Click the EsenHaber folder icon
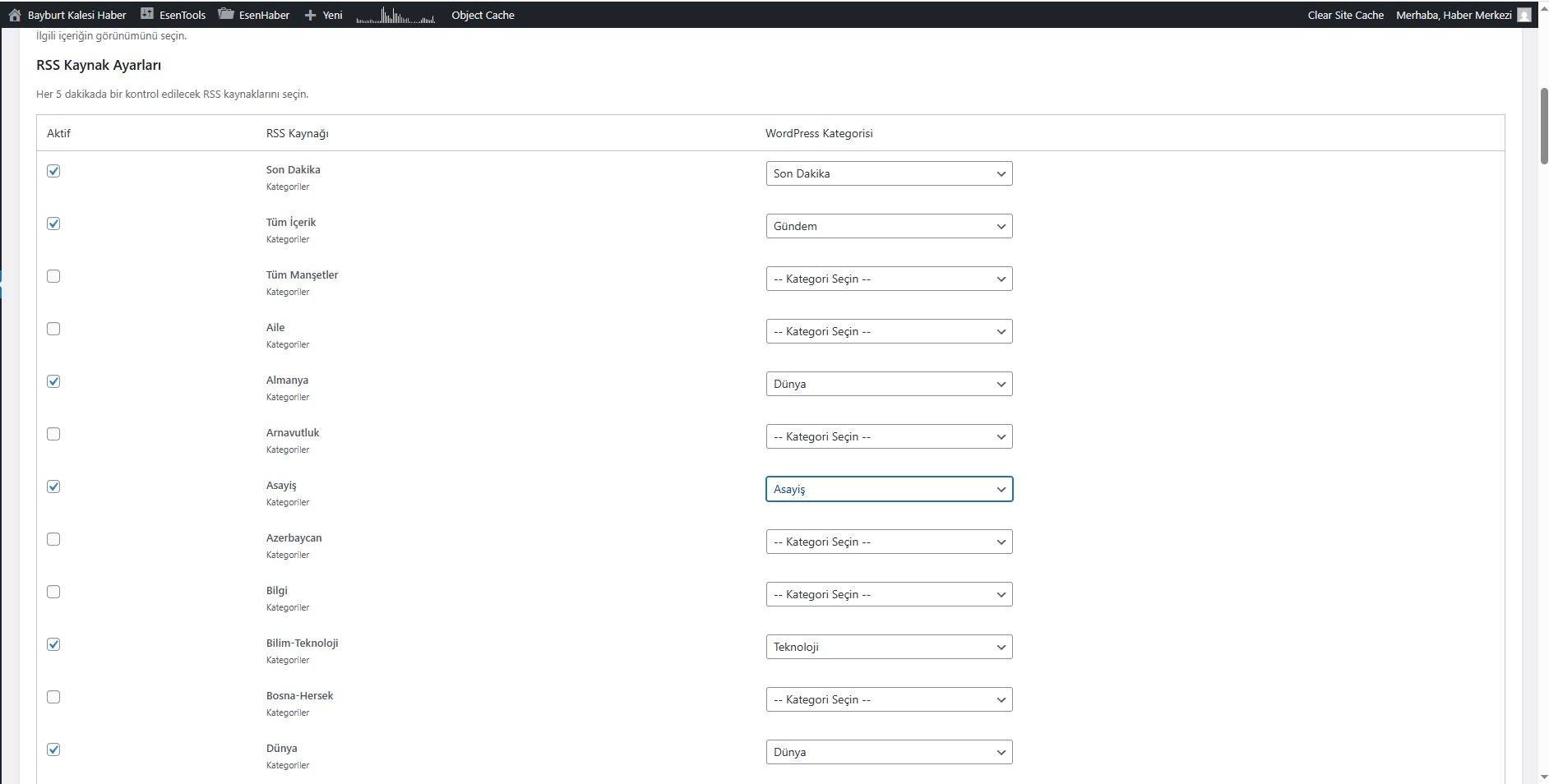The image size is (1549, 784). (x=226, y=14)
